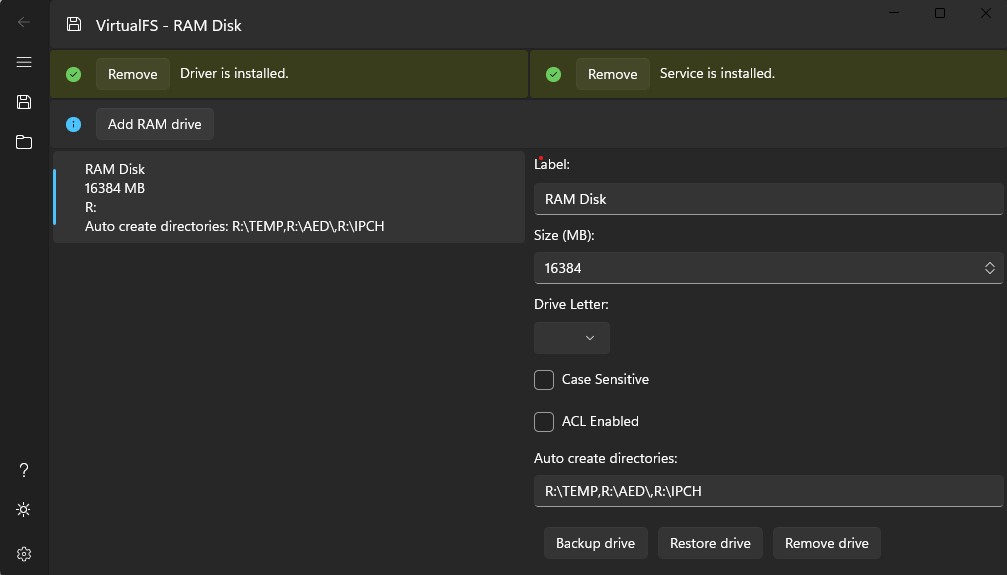Click green check icon beside Driver status
This screenshot has height=575, width=1007.
(x=74, y=75)
